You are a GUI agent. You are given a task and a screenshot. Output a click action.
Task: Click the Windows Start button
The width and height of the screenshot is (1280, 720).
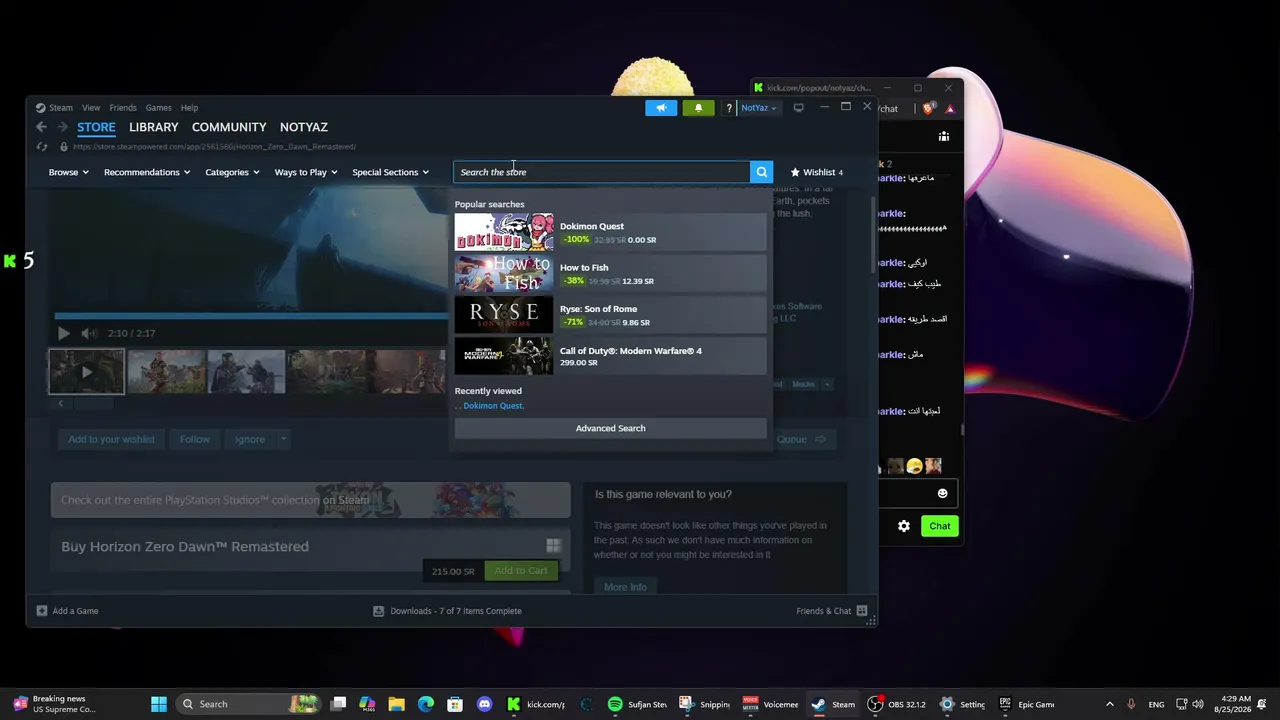tap(159, 704)
